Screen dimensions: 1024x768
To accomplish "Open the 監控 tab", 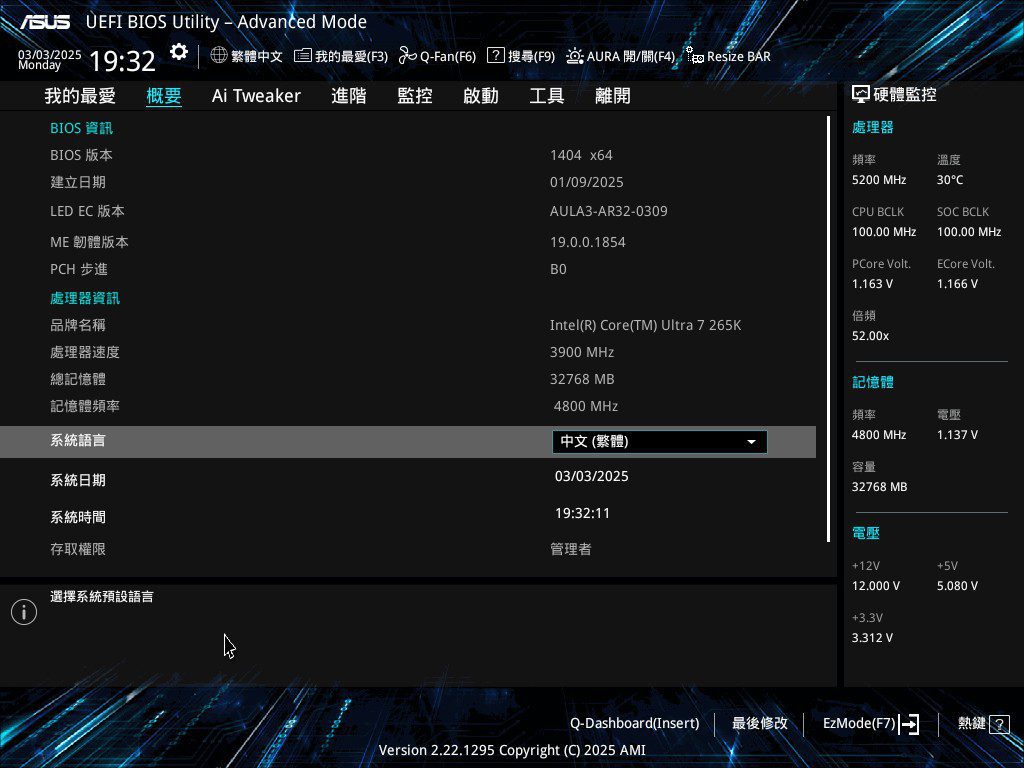I will point(415,96).
